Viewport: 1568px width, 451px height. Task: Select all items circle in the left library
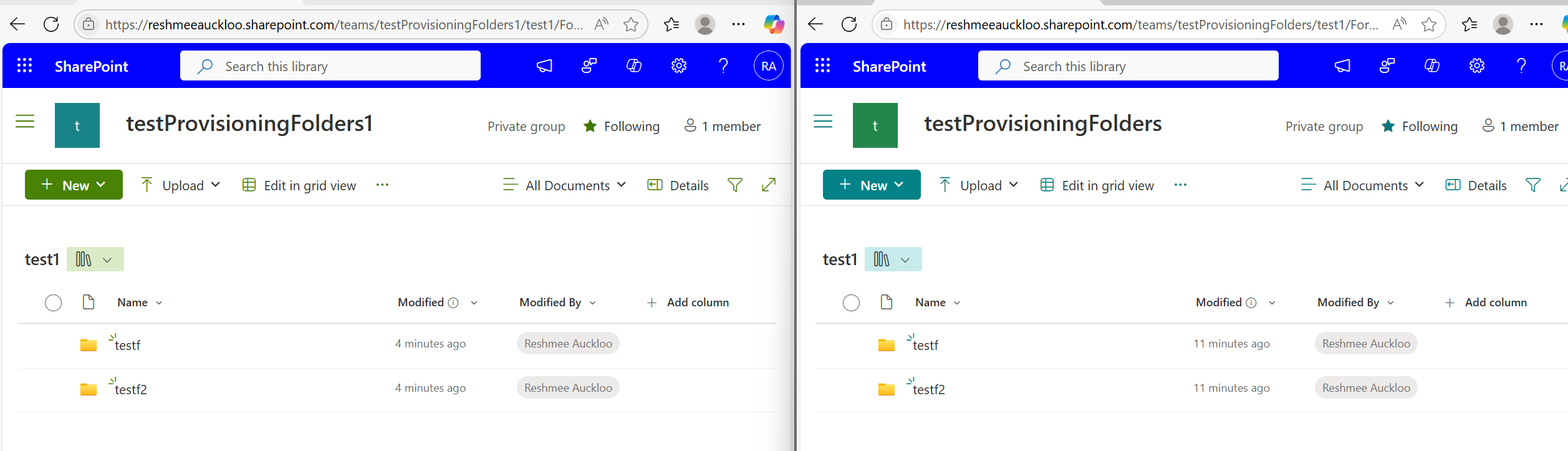point(54,303)
